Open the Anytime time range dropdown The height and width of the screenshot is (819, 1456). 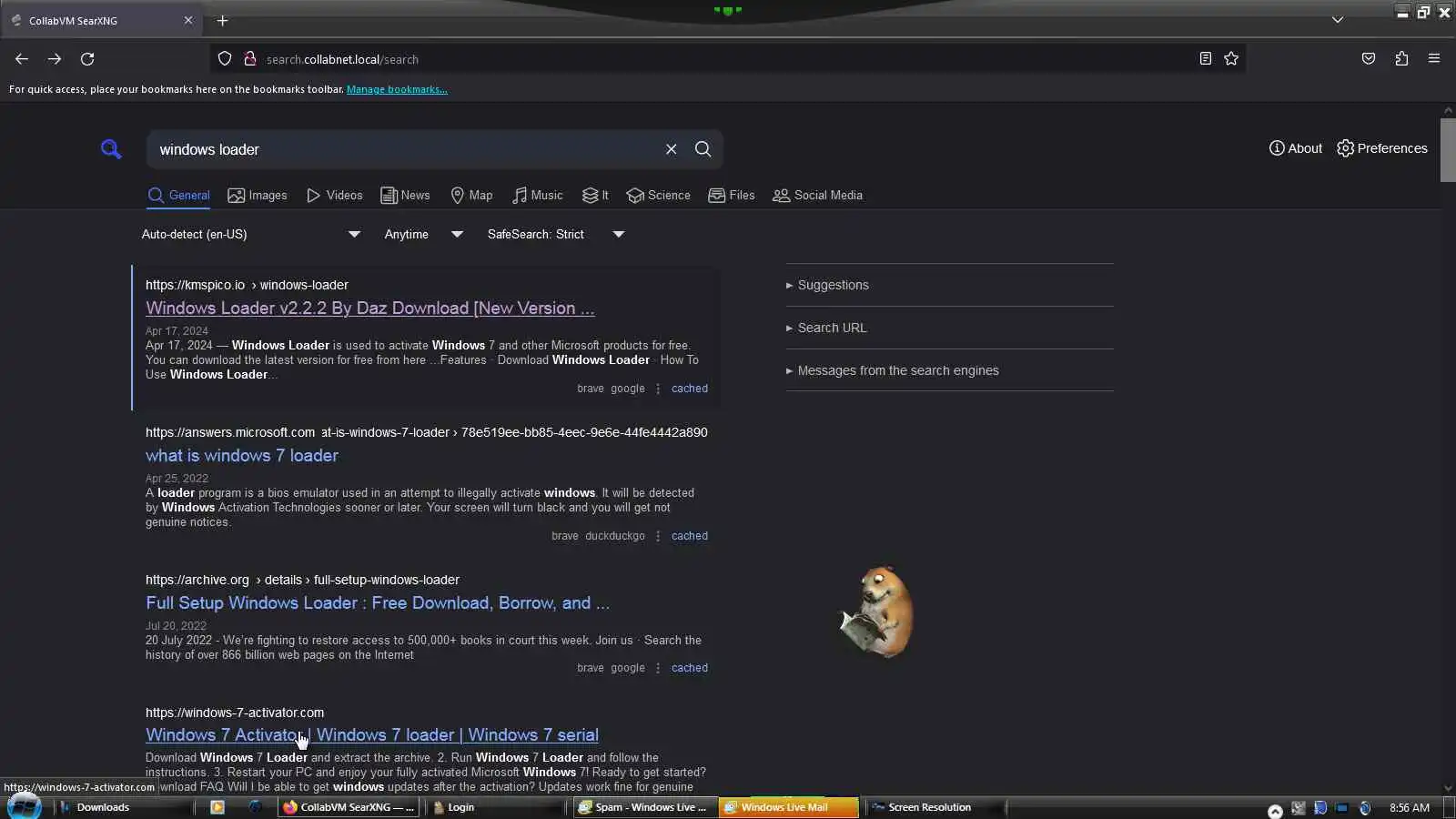tap(424, 235)
